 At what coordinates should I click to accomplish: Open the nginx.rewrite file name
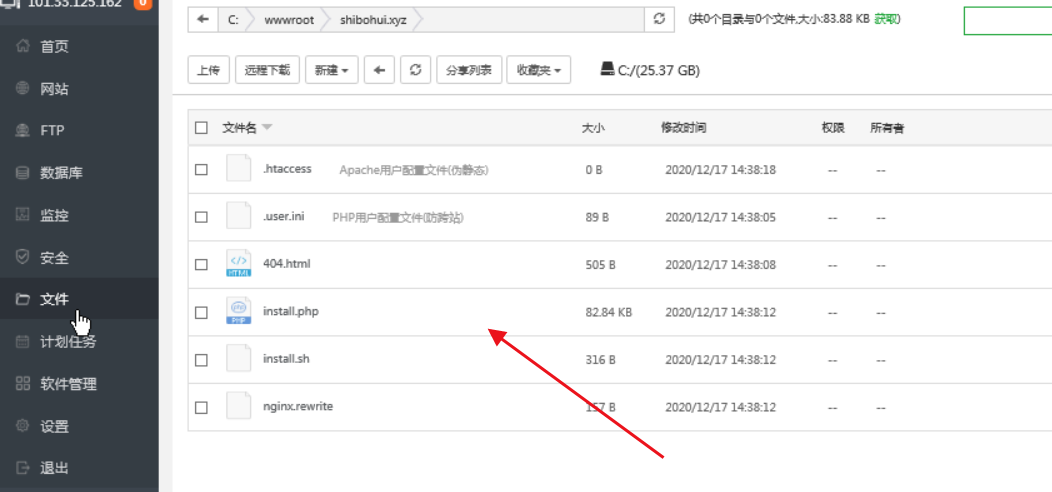(299, 407)
